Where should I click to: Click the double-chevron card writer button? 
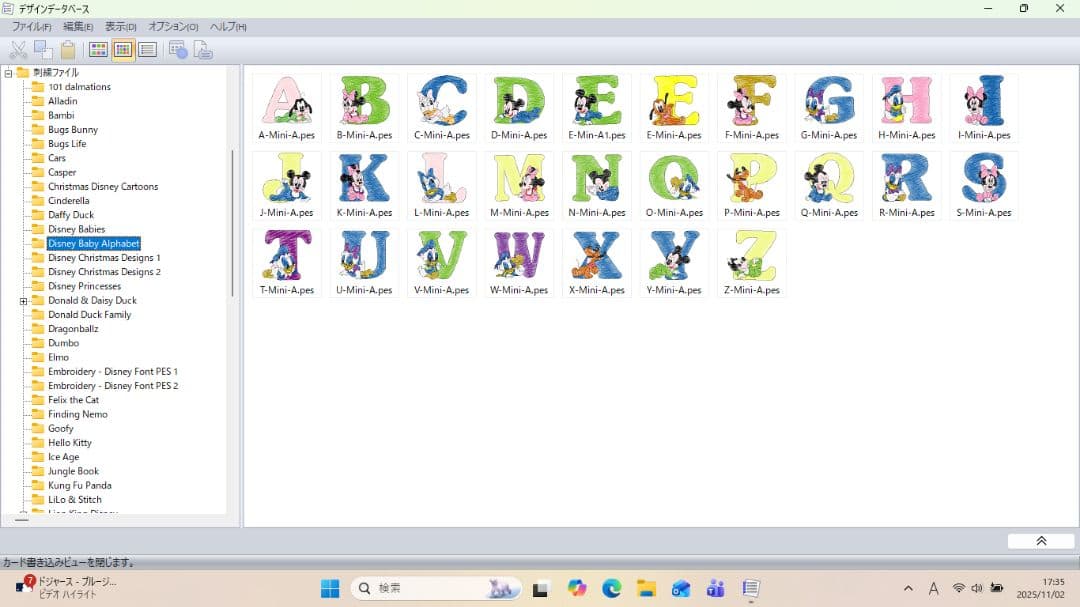[1040, 541]
